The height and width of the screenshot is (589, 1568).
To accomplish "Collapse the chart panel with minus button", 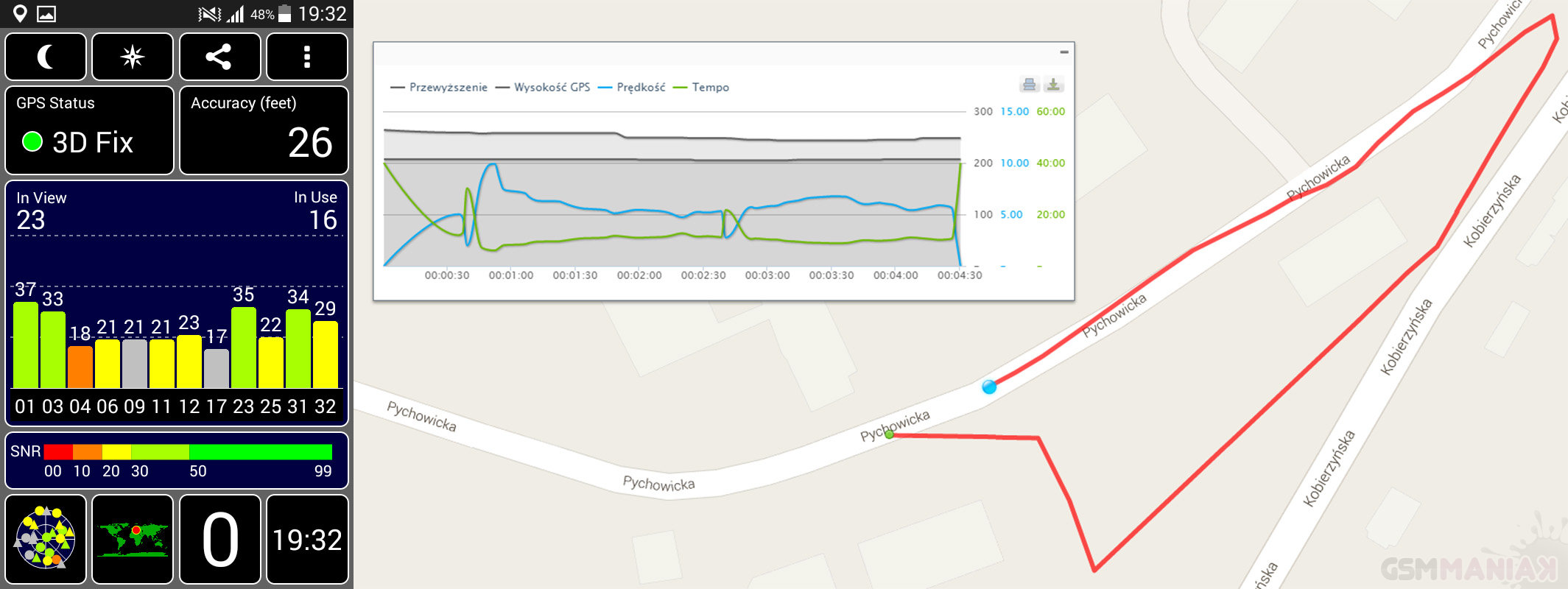I will (1064, 52).
